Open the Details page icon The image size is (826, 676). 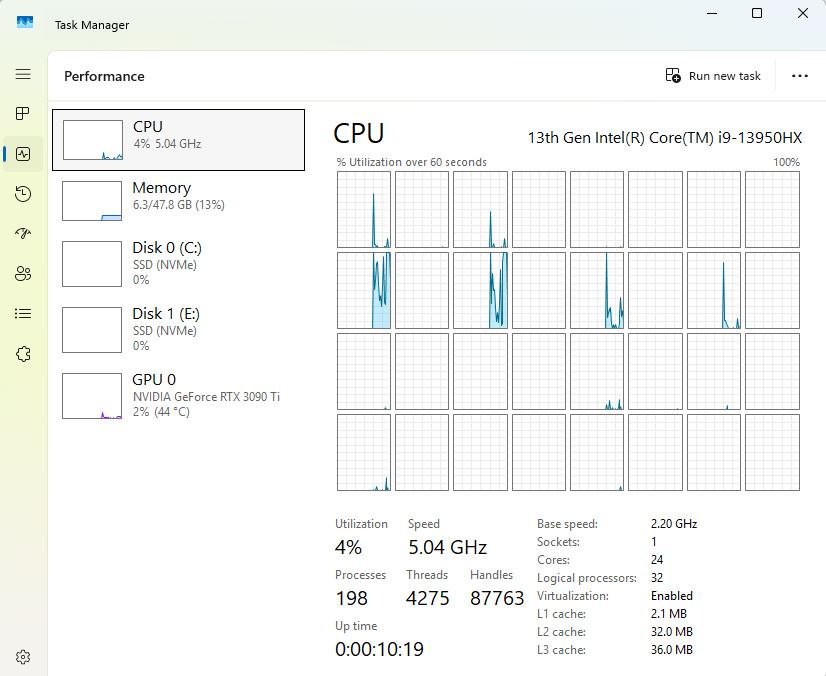[x=23, y=314]
